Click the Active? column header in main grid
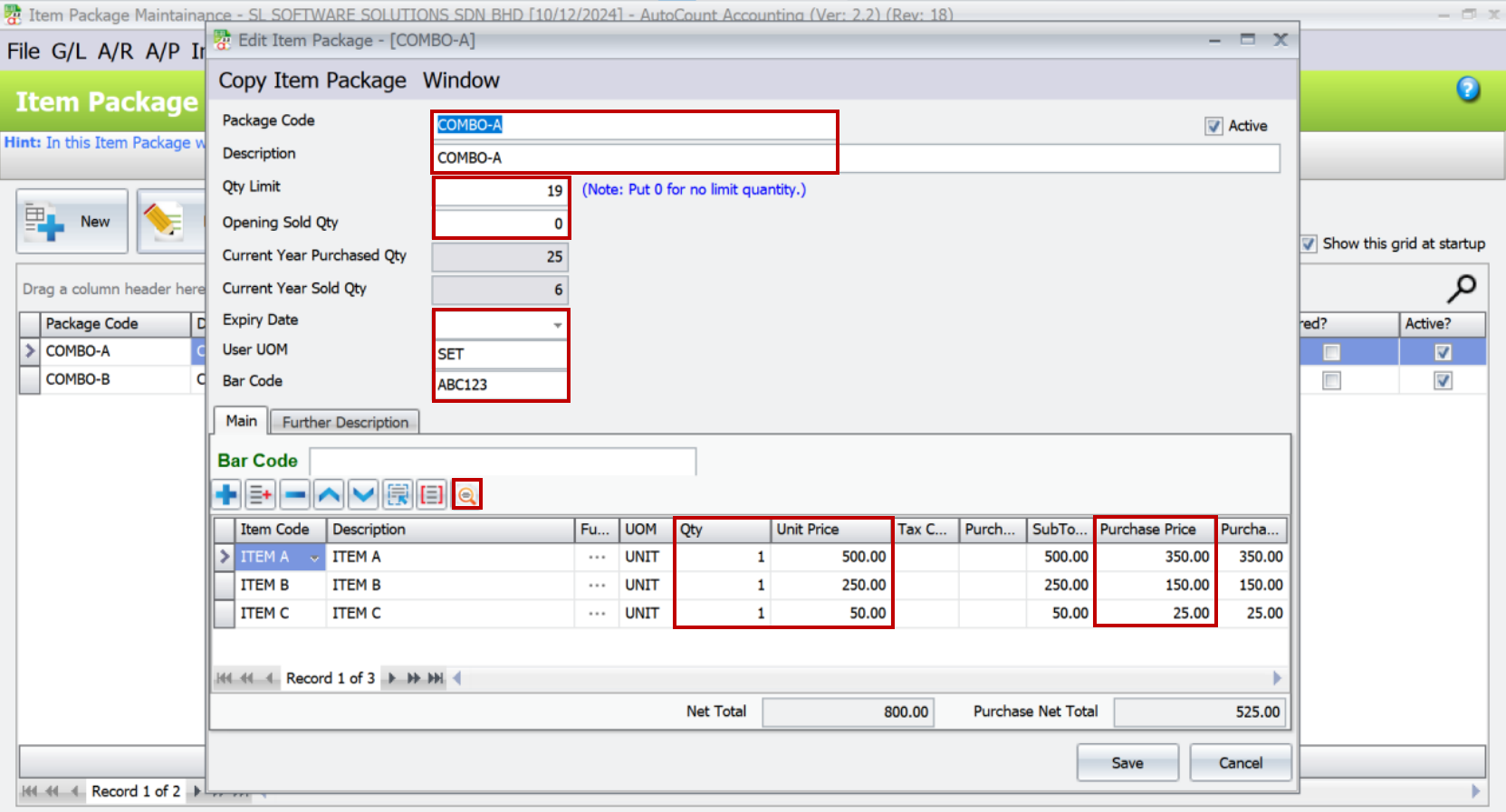1506x812 pixels. (x=1442, y=324)
